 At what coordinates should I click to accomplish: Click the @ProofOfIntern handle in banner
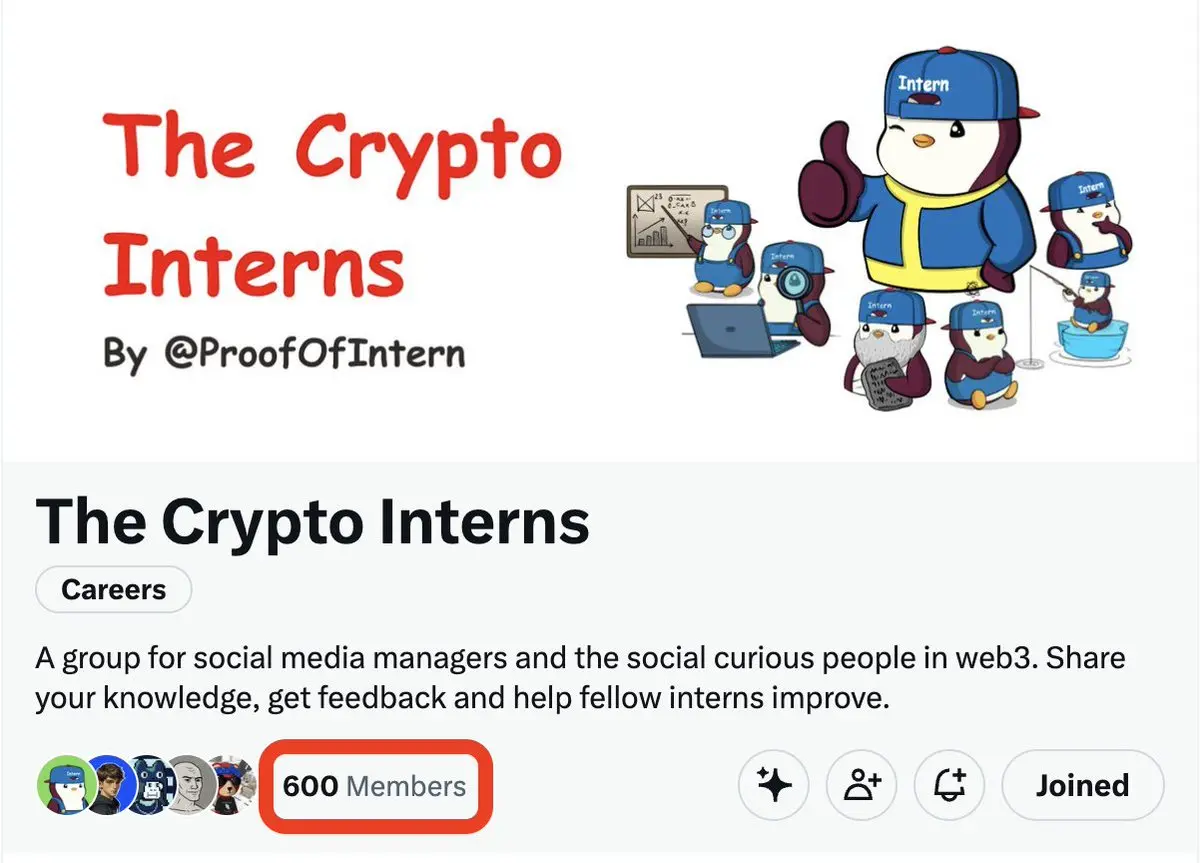tap(306, 353)
